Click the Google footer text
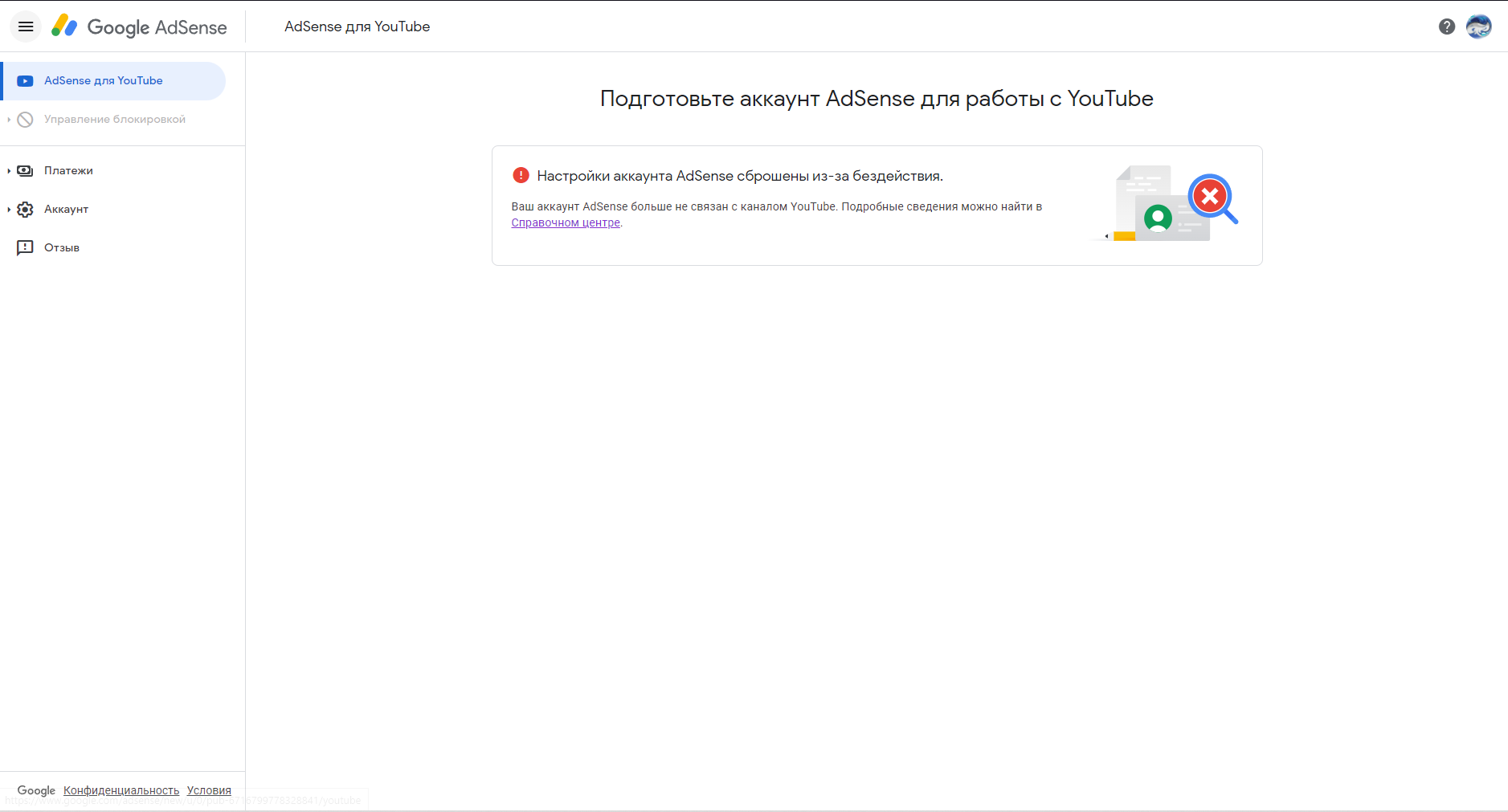The height and width of the screenshot is (812, 1508). [36, 790]
